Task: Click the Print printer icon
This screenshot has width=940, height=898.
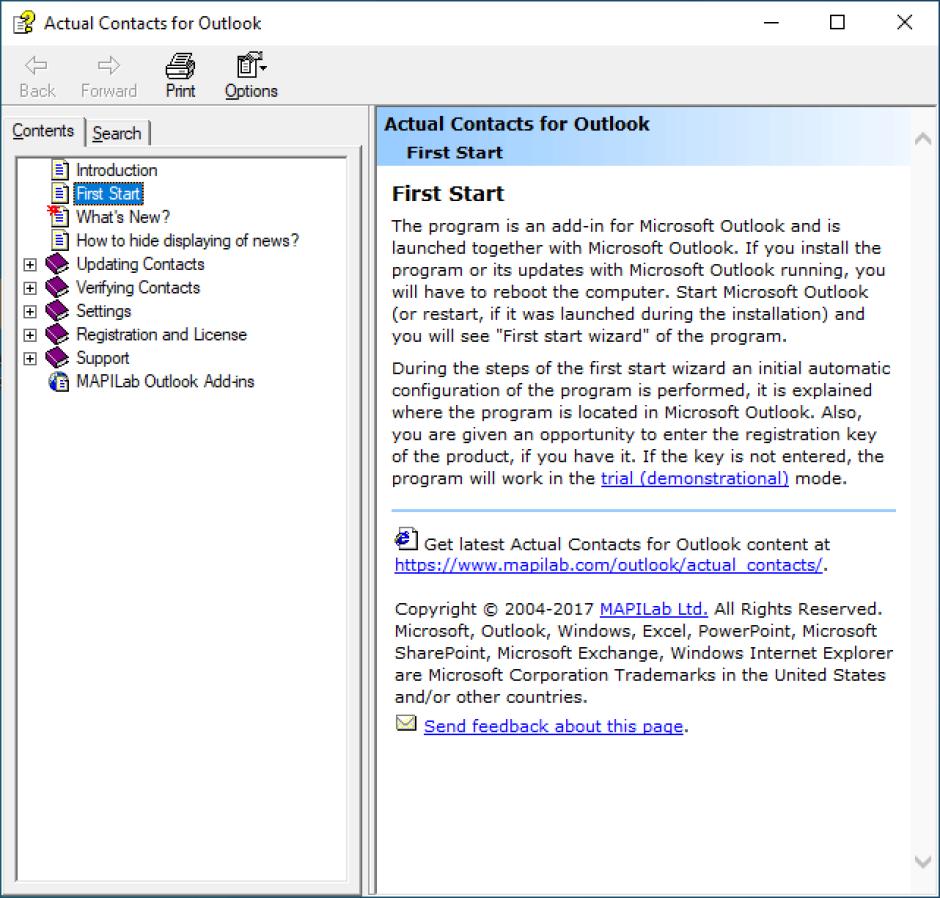Action: coord(180,65)
